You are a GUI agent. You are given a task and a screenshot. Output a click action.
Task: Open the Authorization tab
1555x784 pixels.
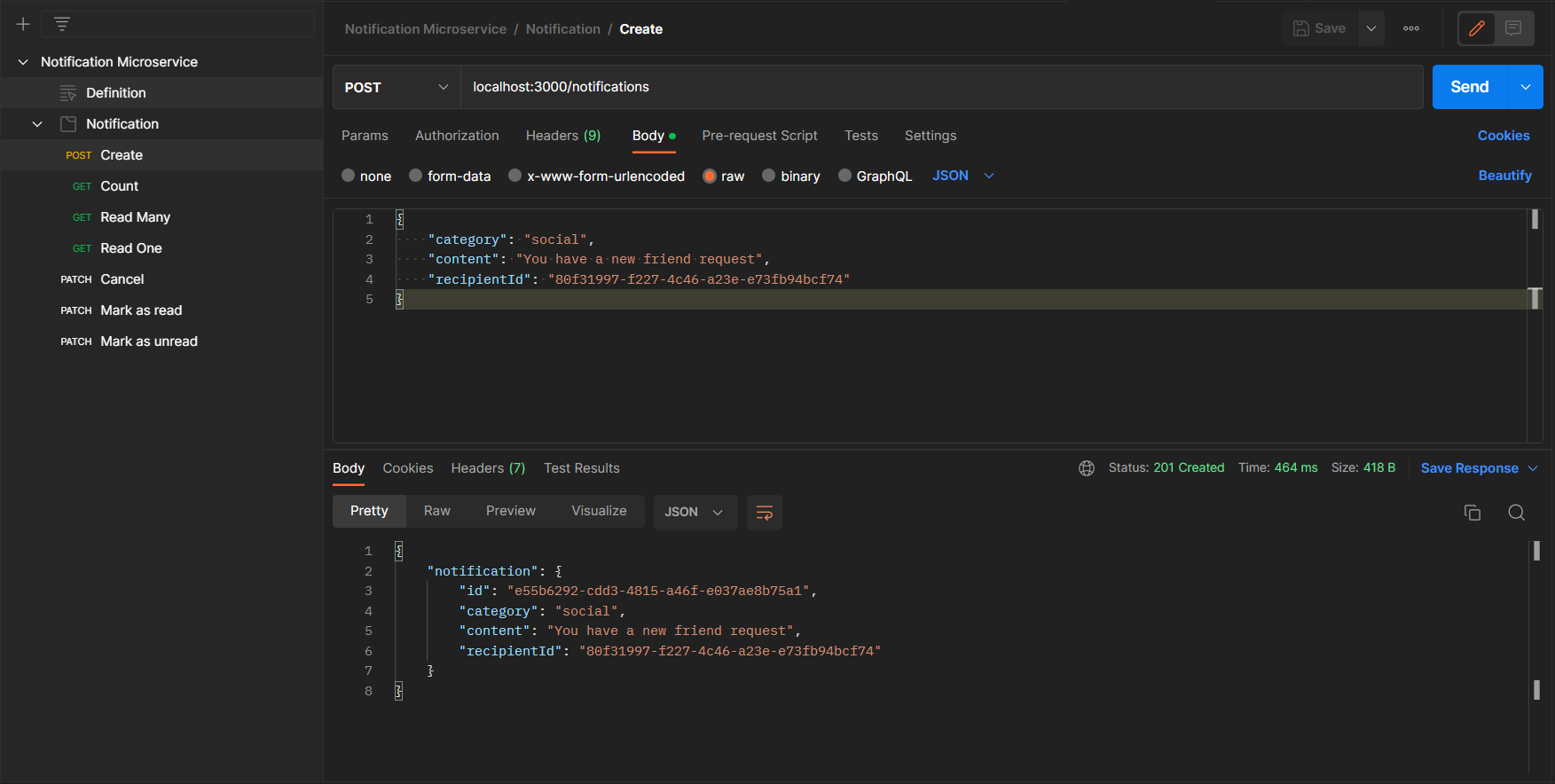457,136
